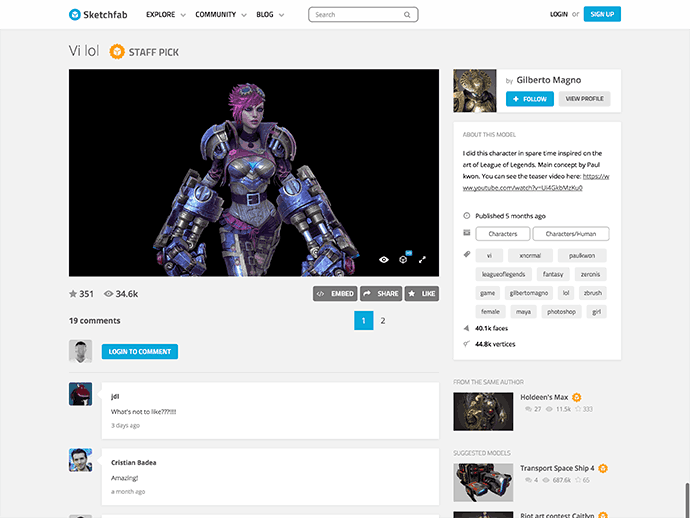Expand the Explore menu

tap(166, 15)
